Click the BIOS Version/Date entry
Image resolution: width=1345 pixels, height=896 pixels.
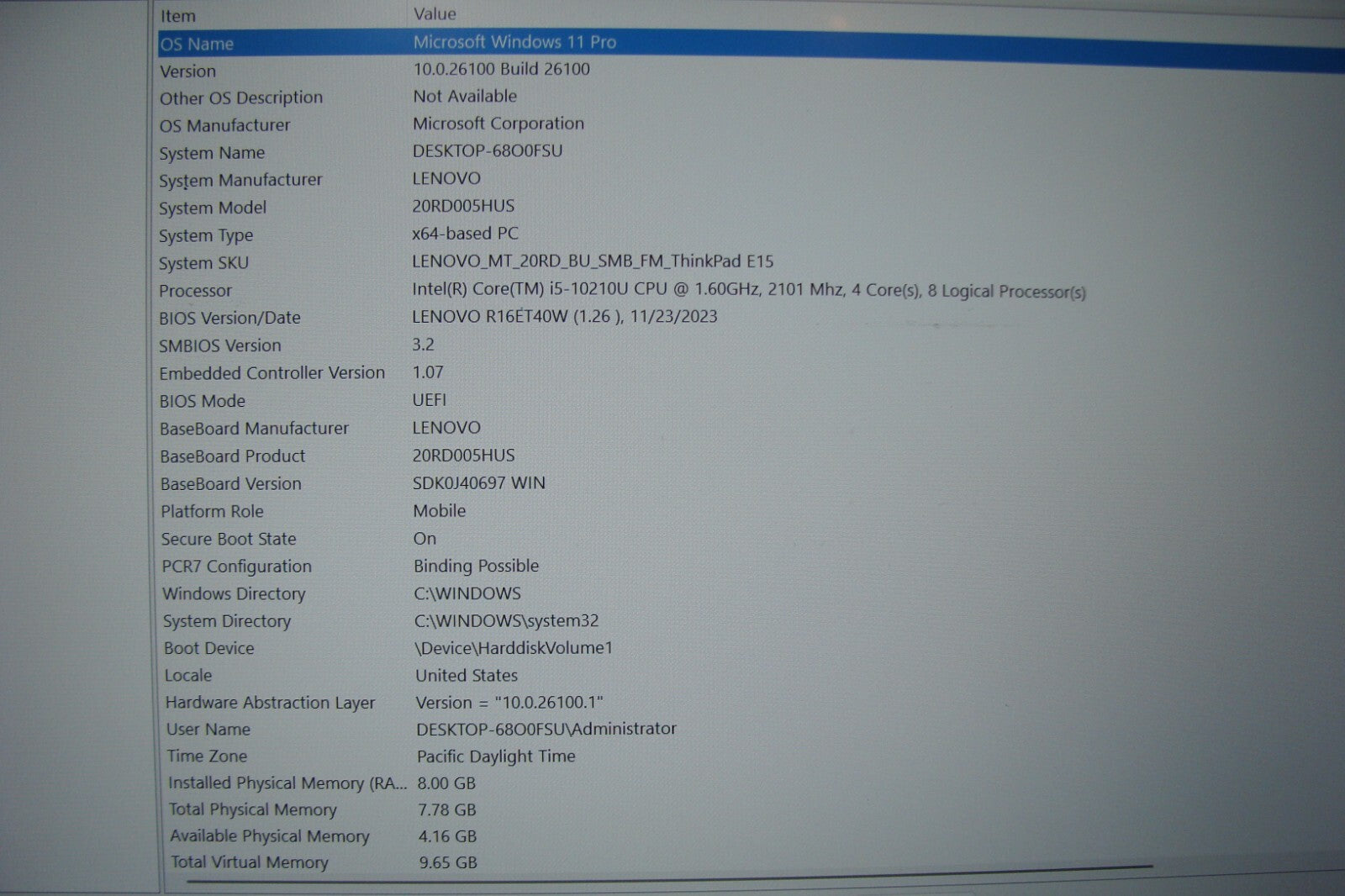pyautogui.click(x=229, y=318)
